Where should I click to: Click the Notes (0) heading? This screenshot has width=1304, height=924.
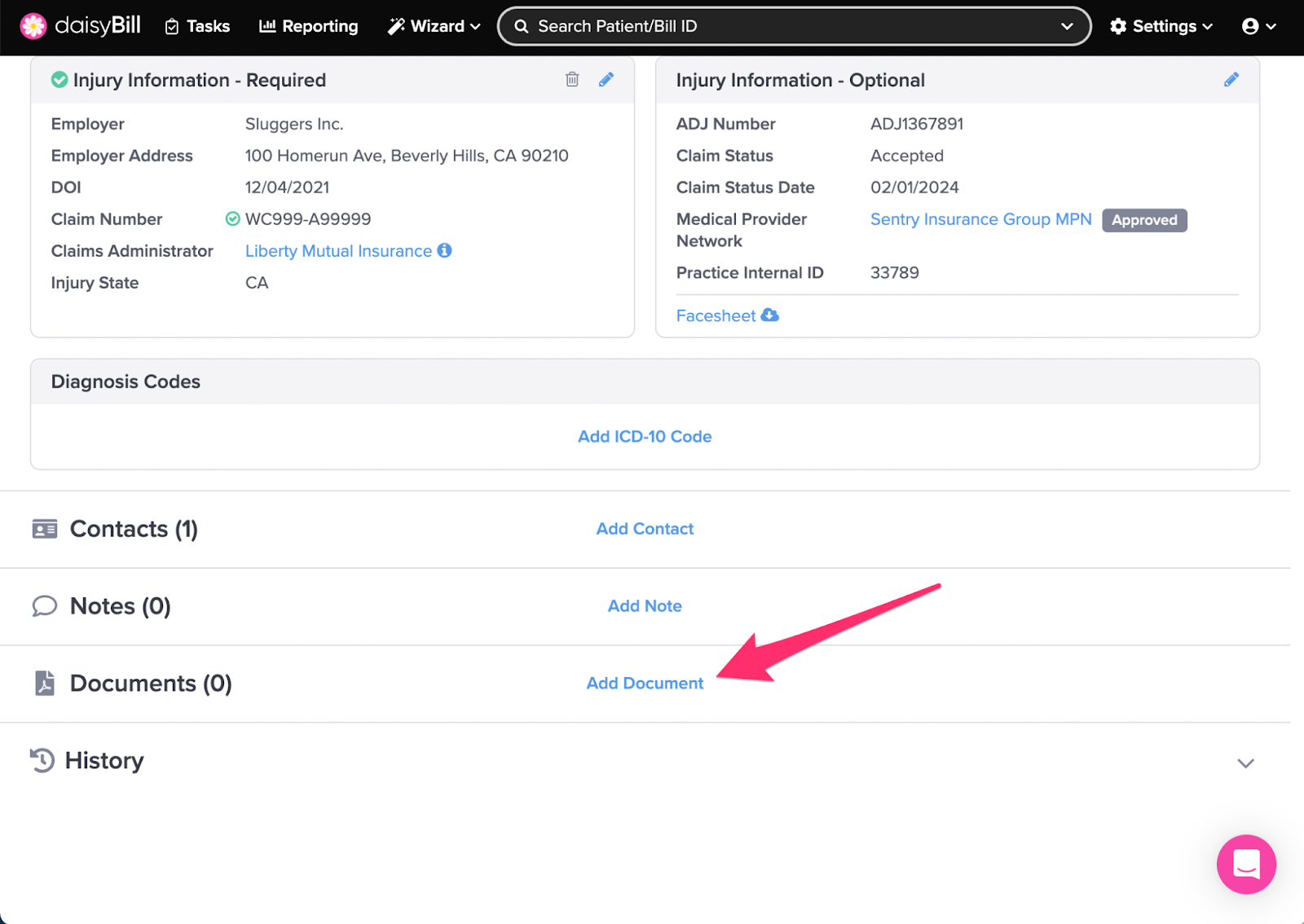click(x=121, y=606)
